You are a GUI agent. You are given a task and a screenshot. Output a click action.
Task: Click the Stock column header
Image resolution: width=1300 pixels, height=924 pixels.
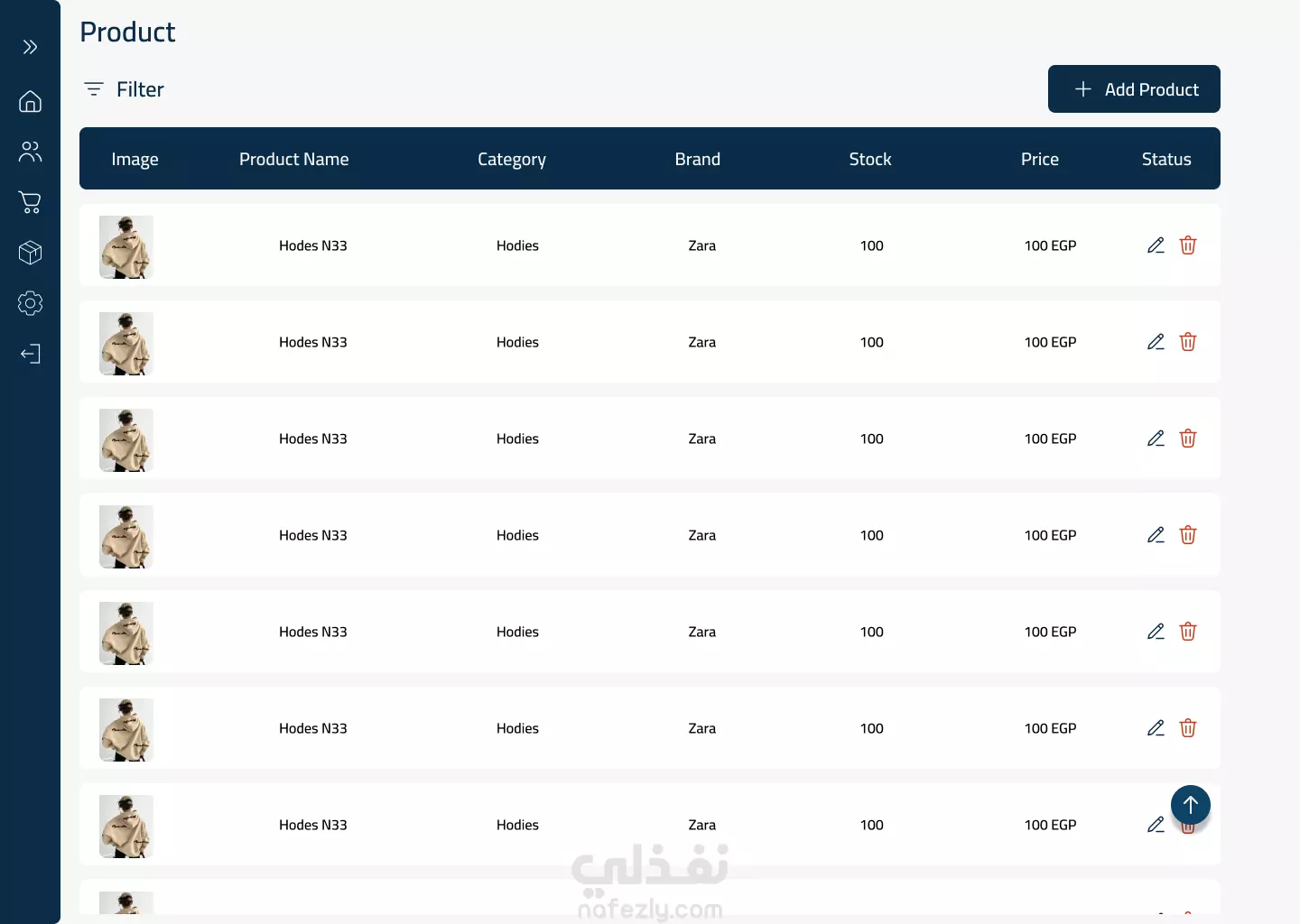(870, 159)
